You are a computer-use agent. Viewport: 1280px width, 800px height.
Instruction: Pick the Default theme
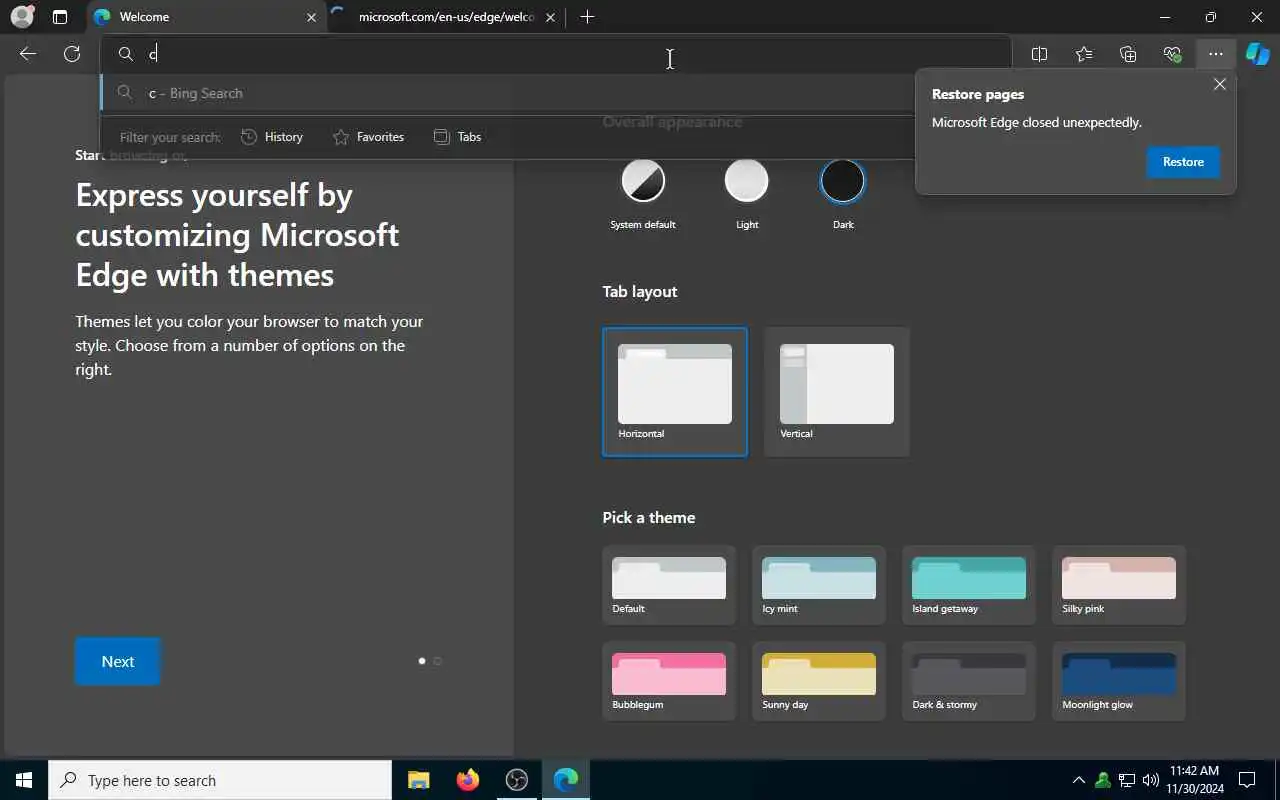coord(669,585)
